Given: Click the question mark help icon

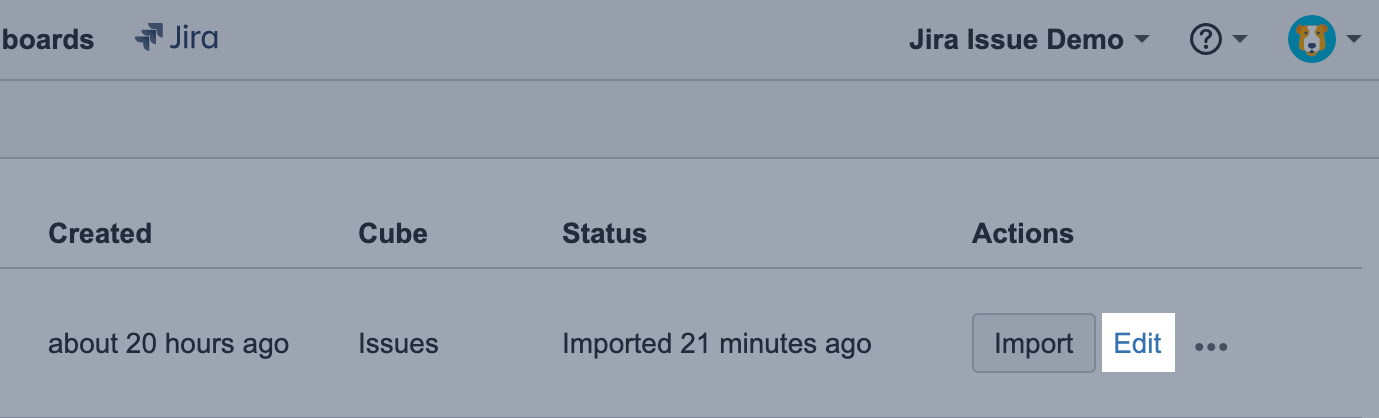Looking at the screenshot, I should tap(1207, 40).
